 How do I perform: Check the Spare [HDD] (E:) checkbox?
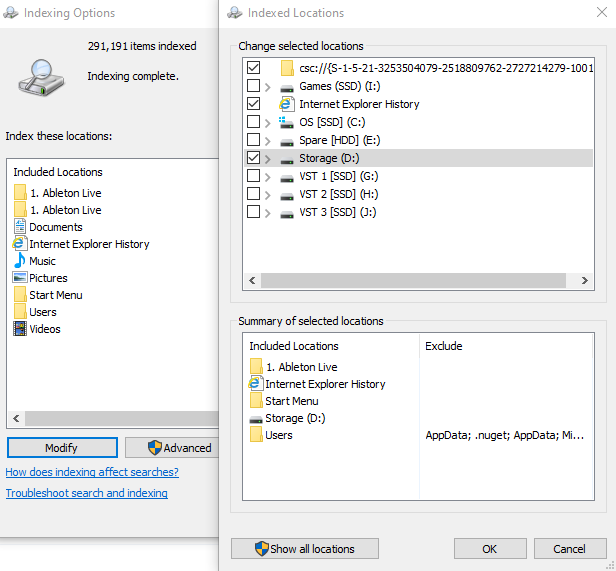(x=253, y=140)
